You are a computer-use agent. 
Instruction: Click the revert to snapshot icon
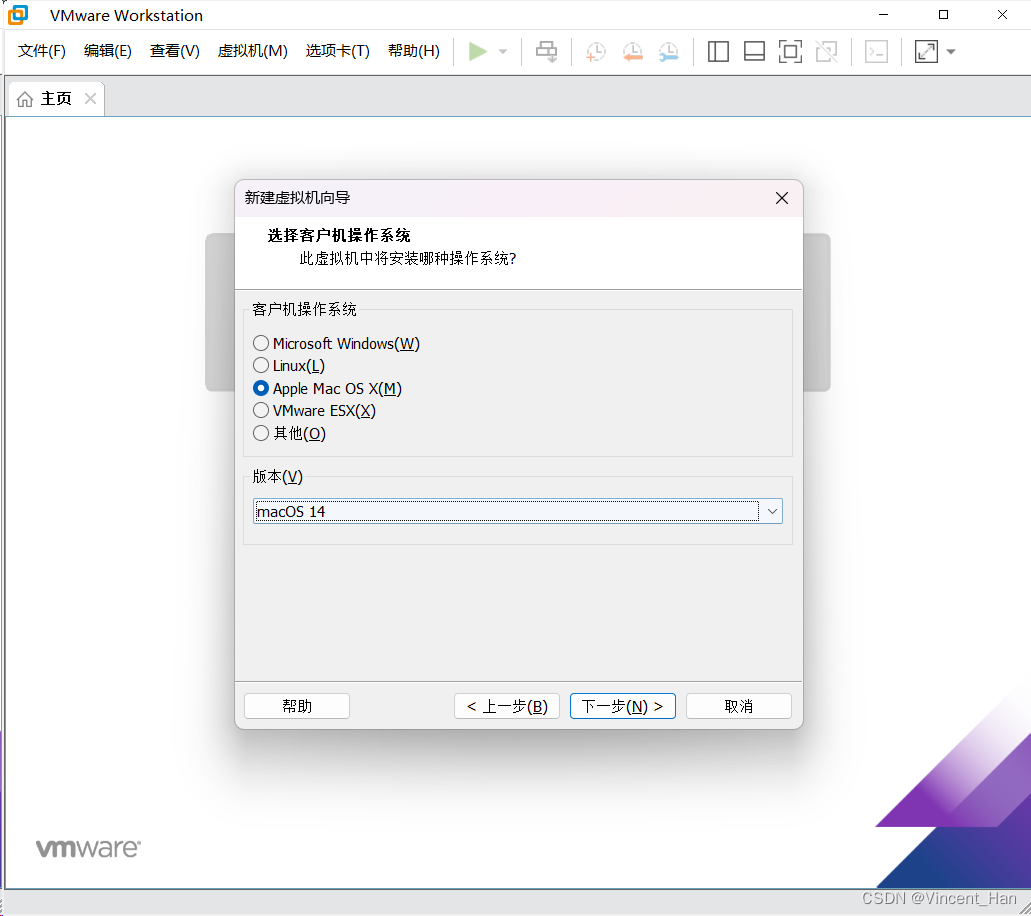tap(633, 51)
